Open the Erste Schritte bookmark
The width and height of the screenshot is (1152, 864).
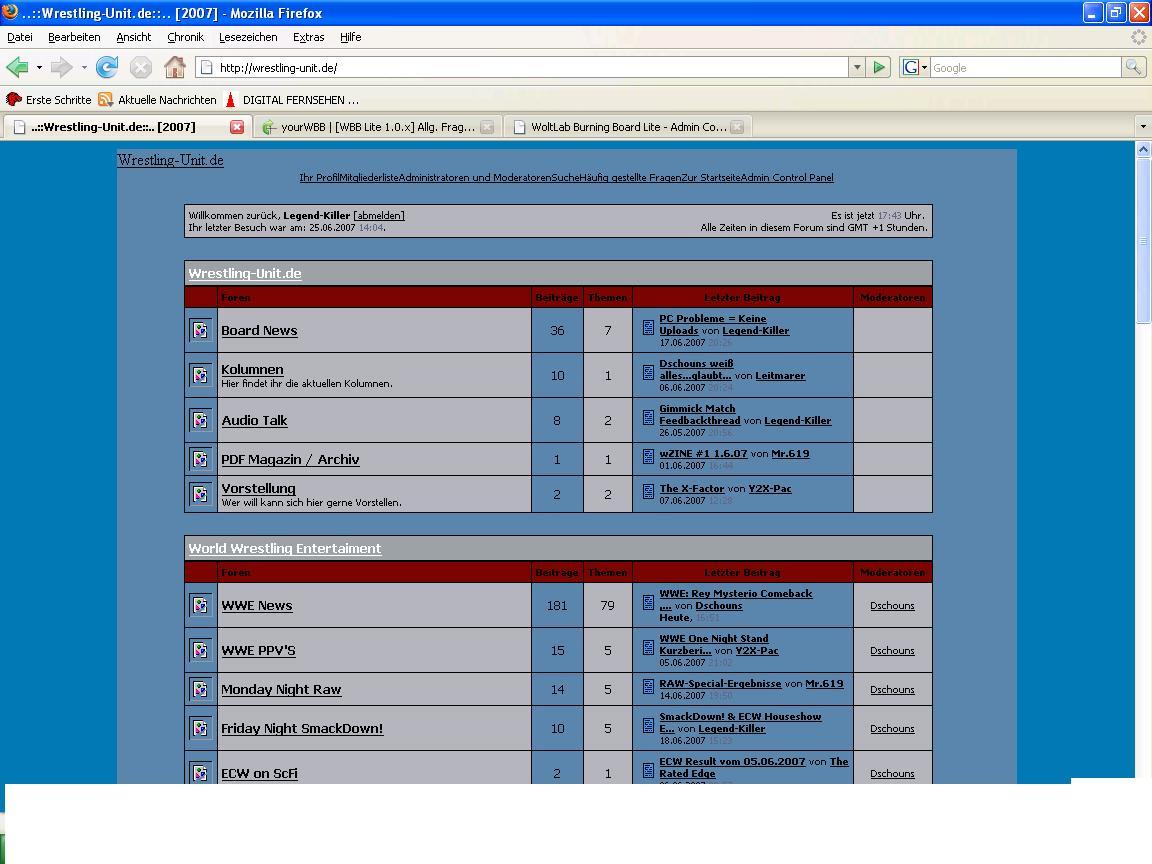tap(49, 99)
